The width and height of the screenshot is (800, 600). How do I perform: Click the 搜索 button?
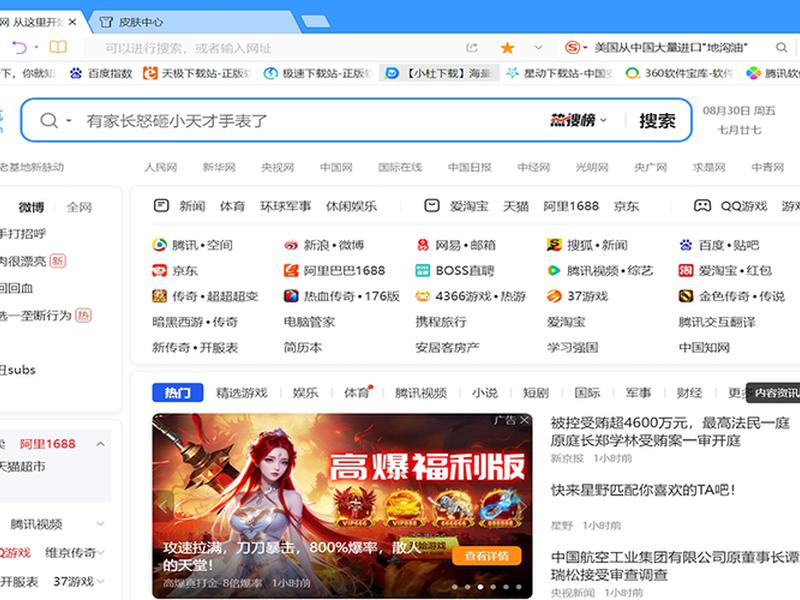point(657,121)
